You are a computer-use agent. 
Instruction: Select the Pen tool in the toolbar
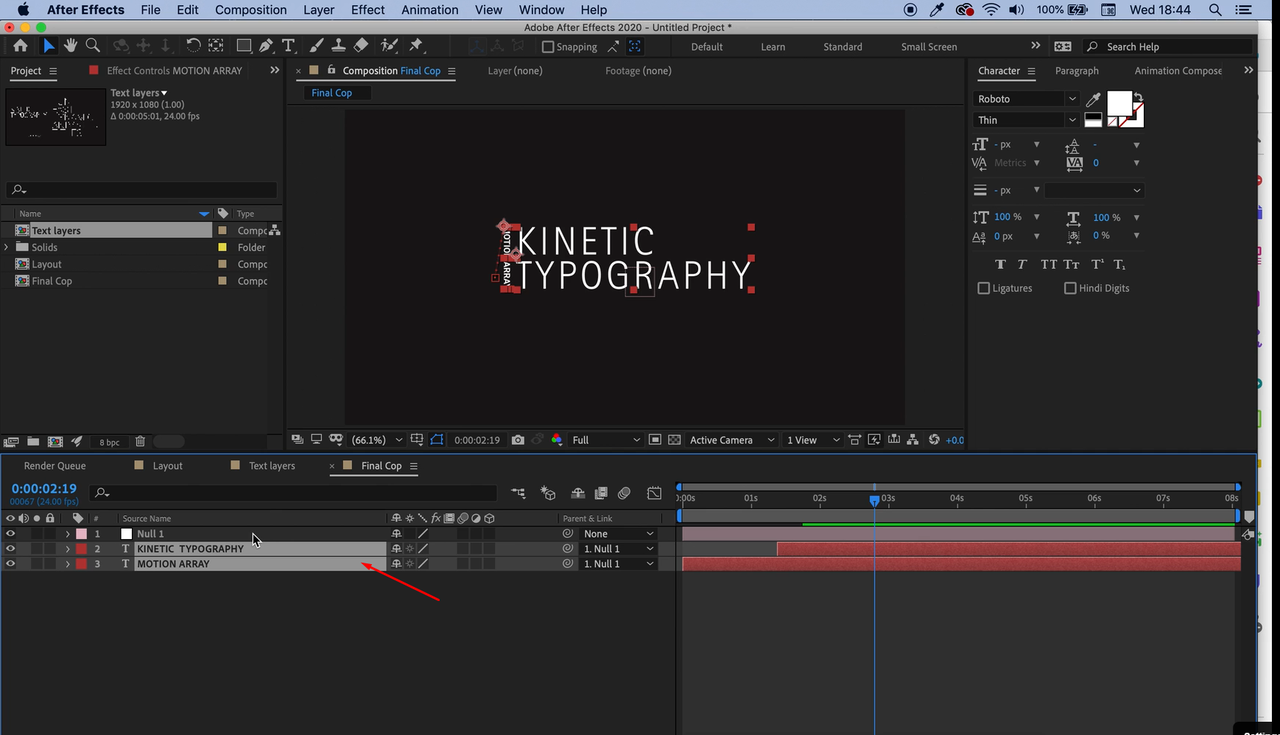click(x=264, y=46)
